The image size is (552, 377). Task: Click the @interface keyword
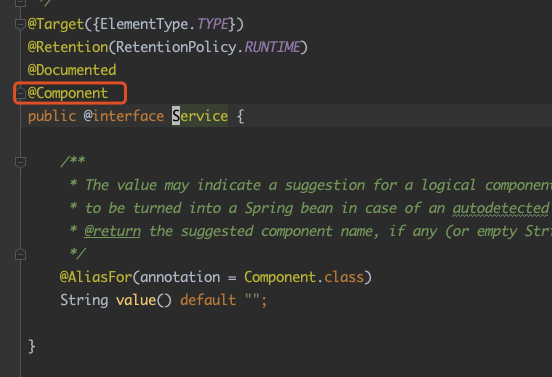click(124, 116)
